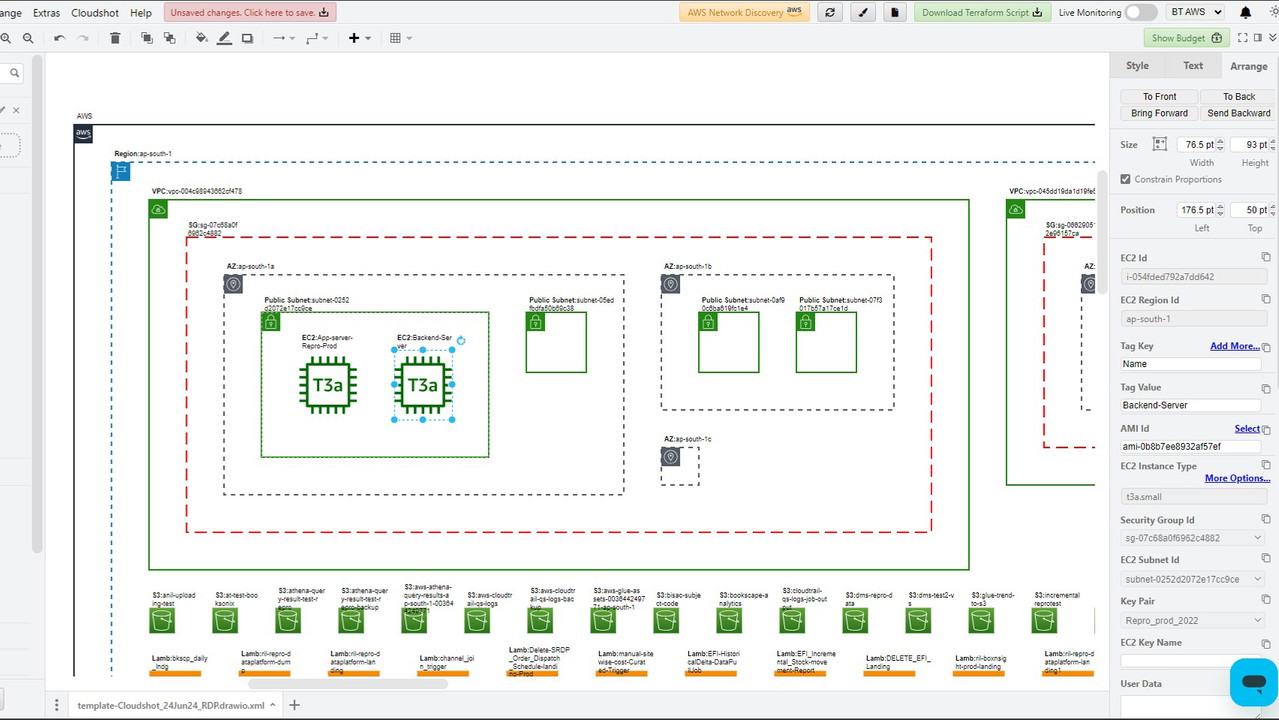Click the Add More link
This screenshot has width=1279, height=720.
(1234, 346)
